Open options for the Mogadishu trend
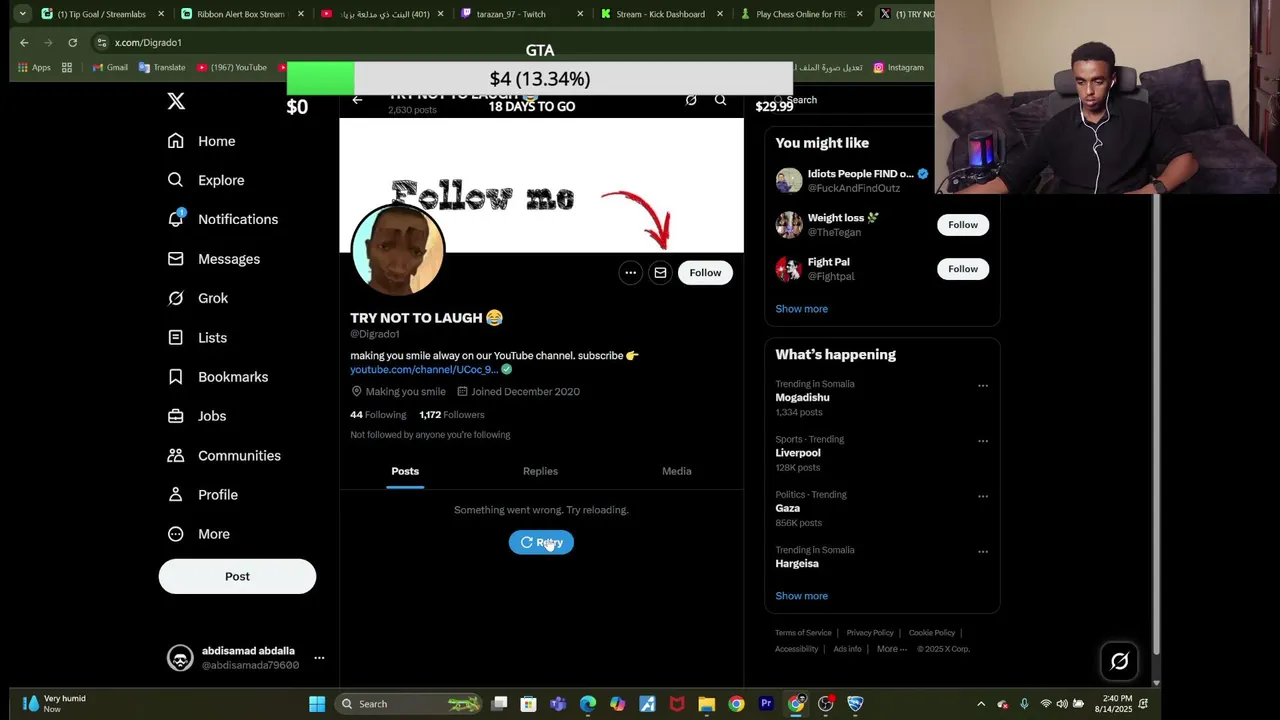 983,386
